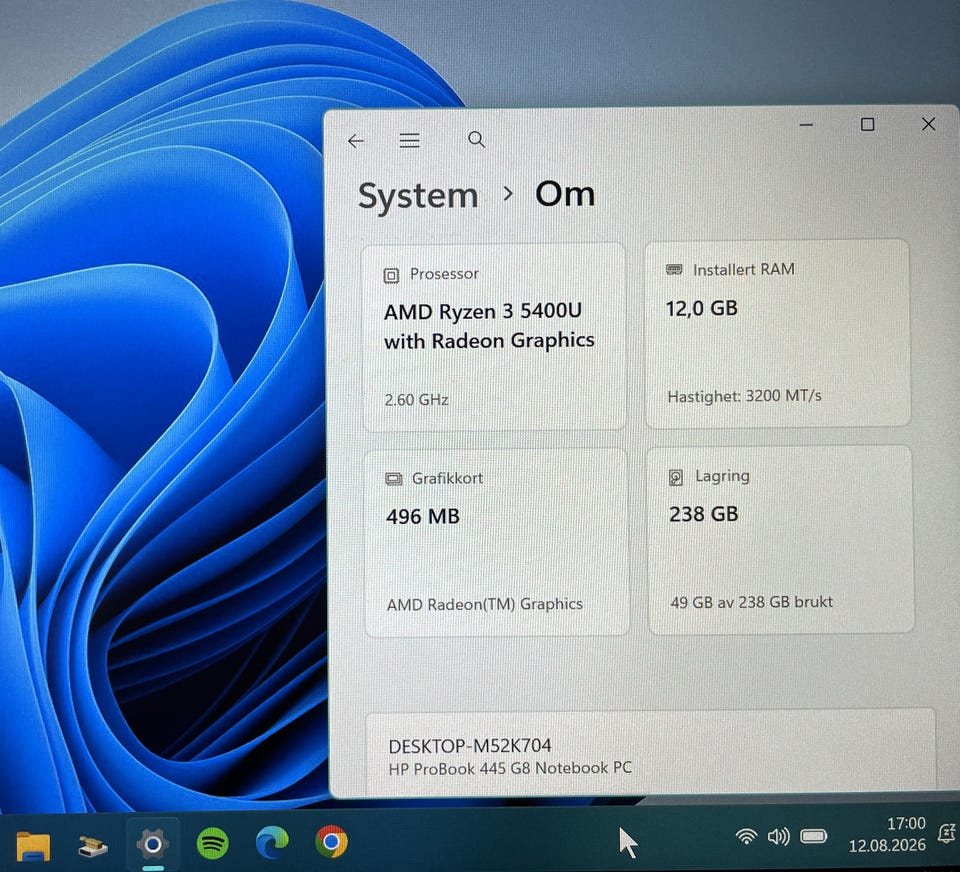Click the 49 GB av 238 GB brukt text
The width and height of the screenshot is (960, 872).
pos(751,602)
